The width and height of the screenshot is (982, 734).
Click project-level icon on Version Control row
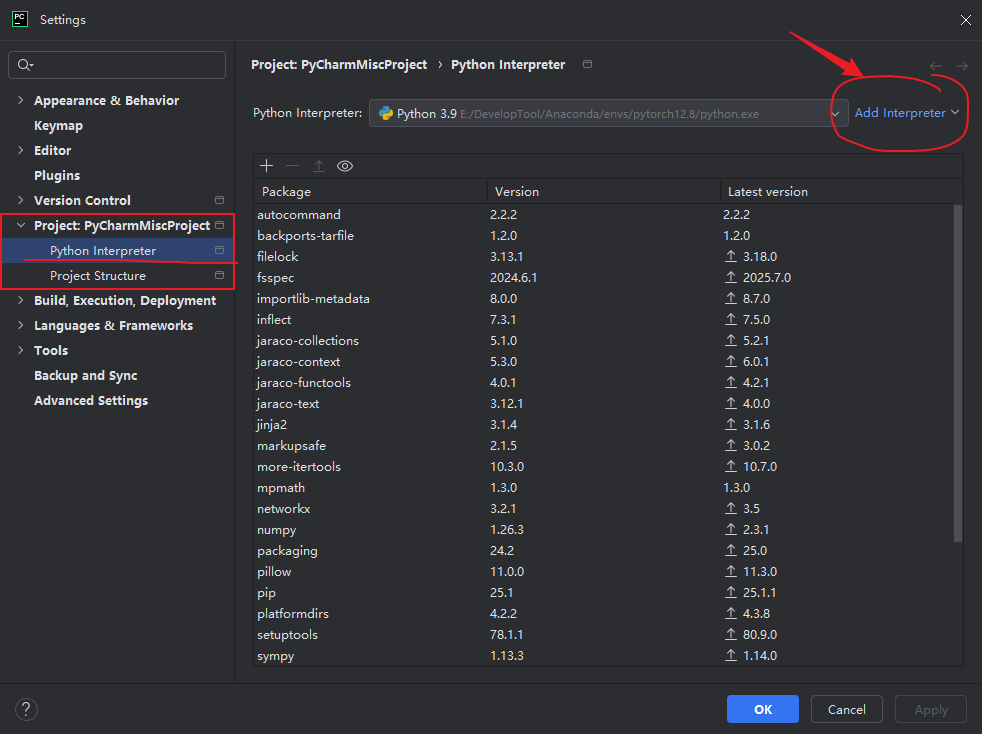(x=219, y=200)
